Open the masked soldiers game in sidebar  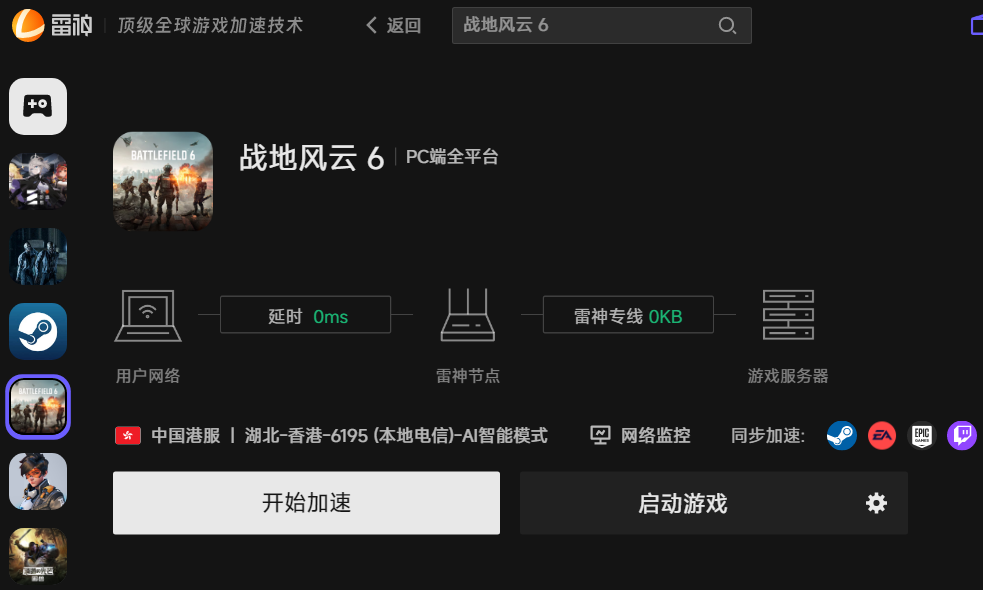(x=38, y=256)
